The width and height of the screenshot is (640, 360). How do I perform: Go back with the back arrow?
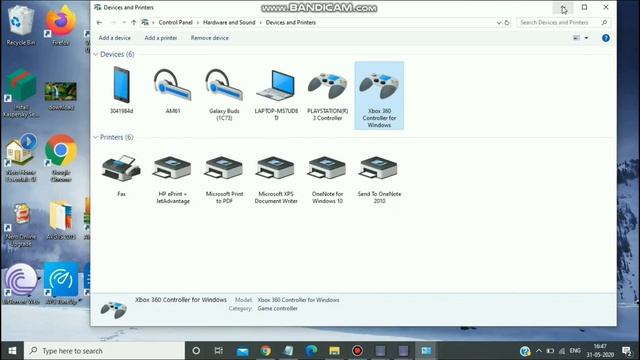(100, 22)
